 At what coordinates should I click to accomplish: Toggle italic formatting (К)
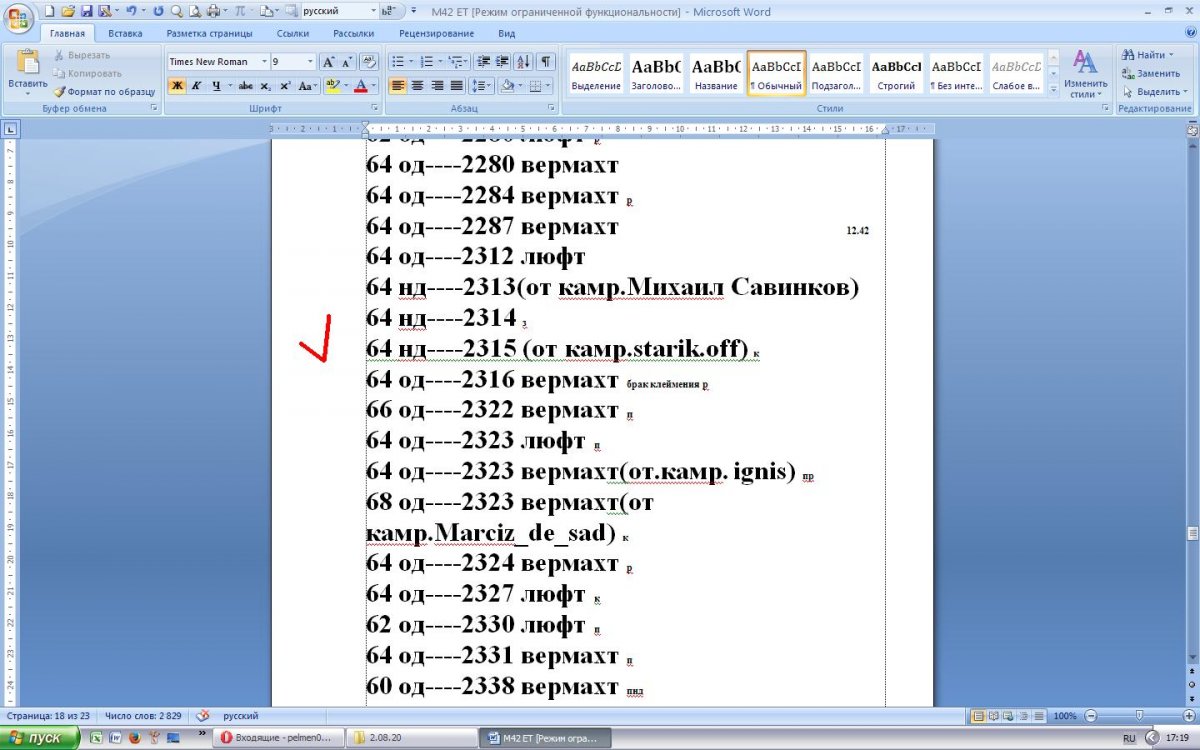[x=196, y=86]
